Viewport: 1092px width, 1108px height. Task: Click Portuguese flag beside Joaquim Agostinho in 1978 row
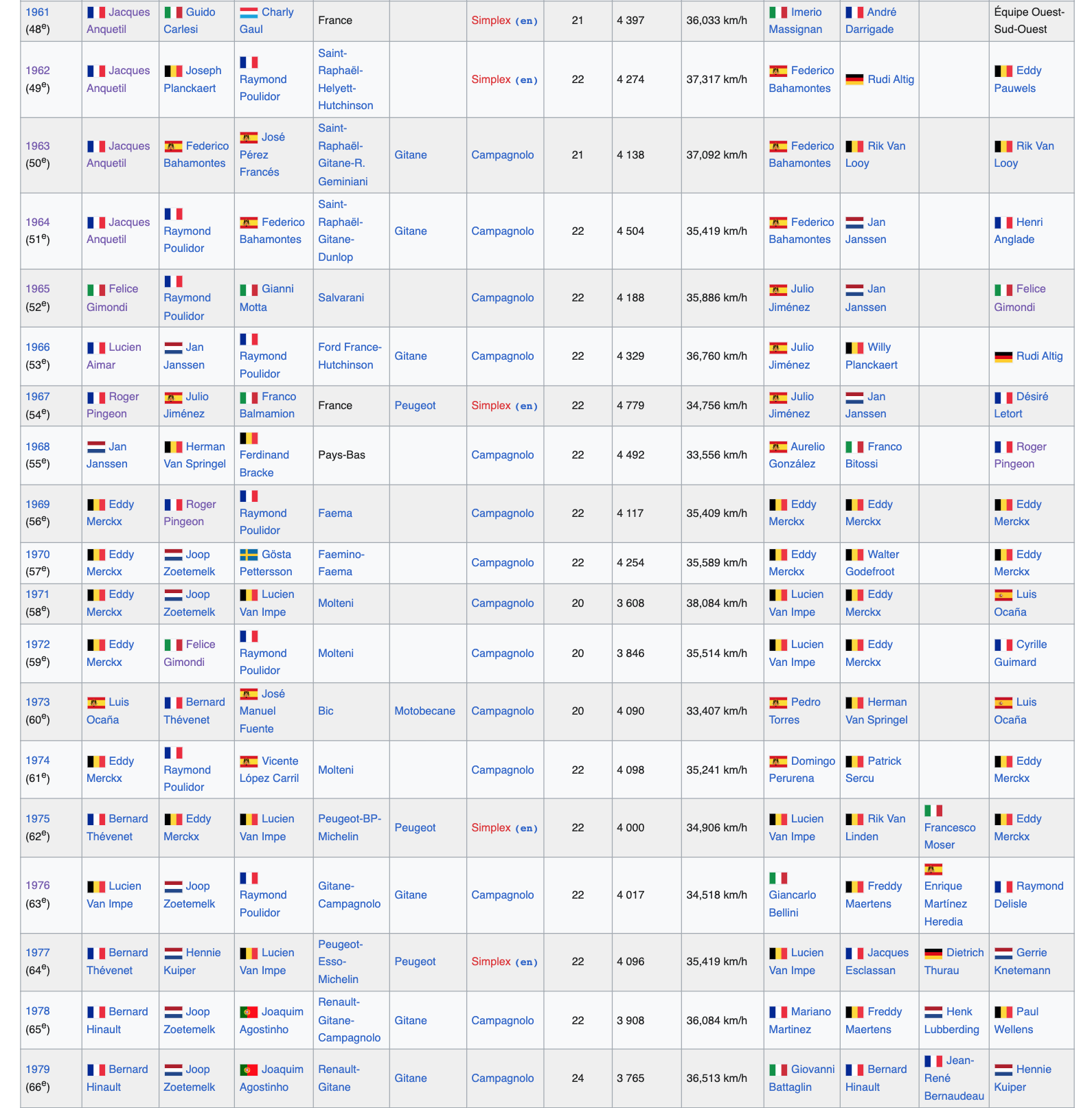249,1012
